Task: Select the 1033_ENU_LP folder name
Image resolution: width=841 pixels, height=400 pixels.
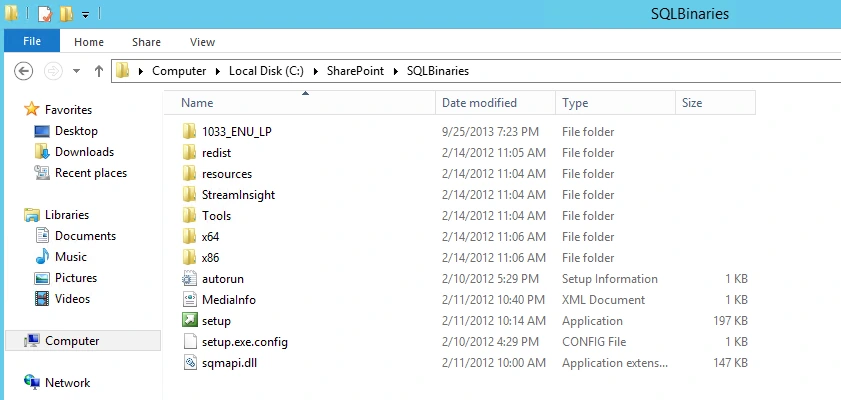Action: point(237,131)
